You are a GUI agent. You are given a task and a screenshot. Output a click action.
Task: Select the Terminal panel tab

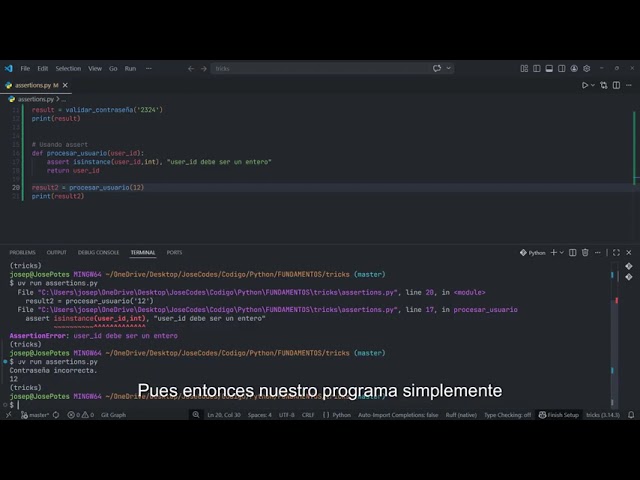(143, 252)
